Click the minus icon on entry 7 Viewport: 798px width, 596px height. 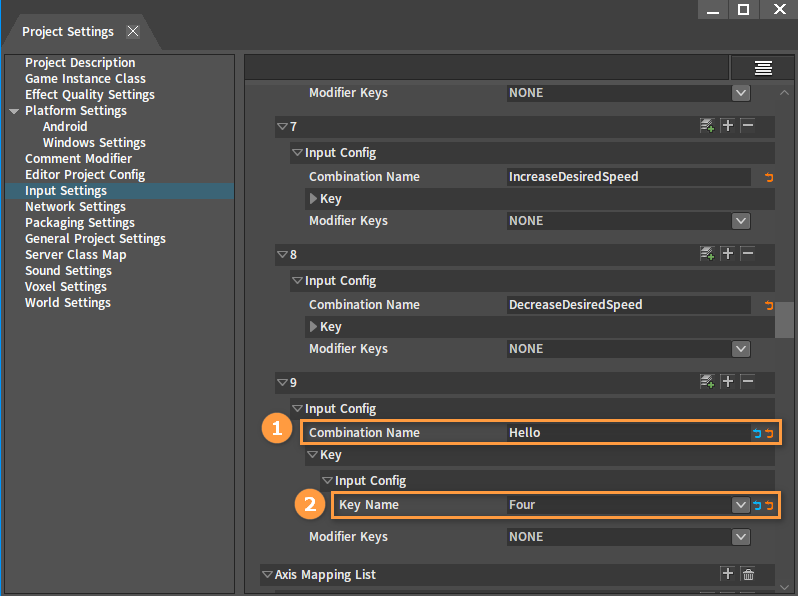[747, 125]
